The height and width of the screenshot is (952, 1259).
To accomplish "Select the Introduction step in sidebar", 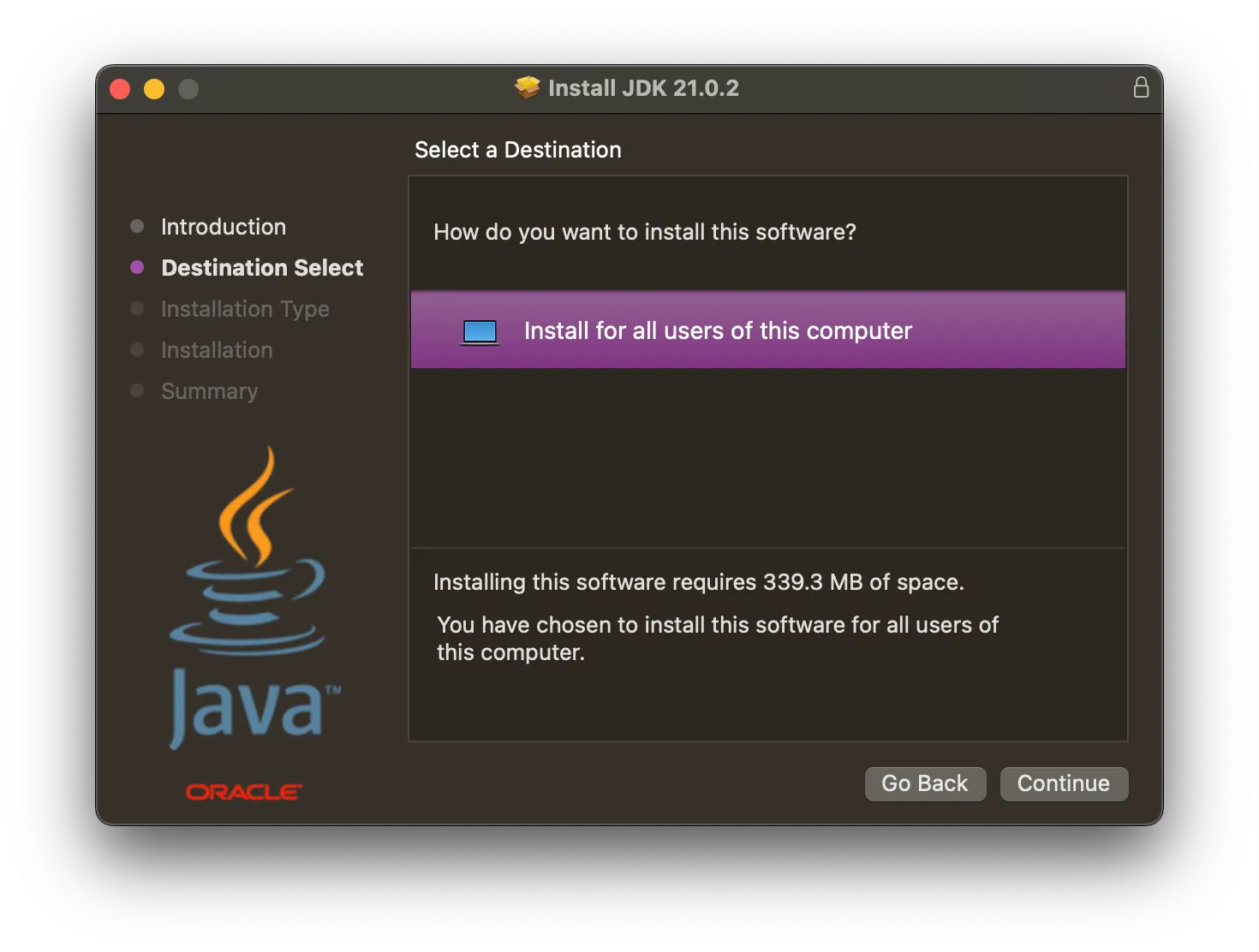I will click(x=224, y=227).
